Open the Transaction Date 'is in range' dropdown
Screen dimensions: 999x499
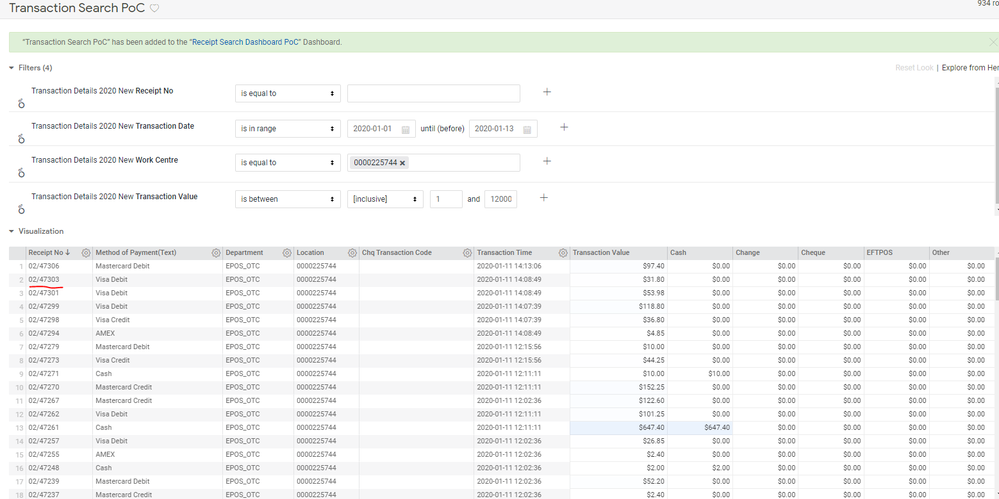click(x=287, y=129)
